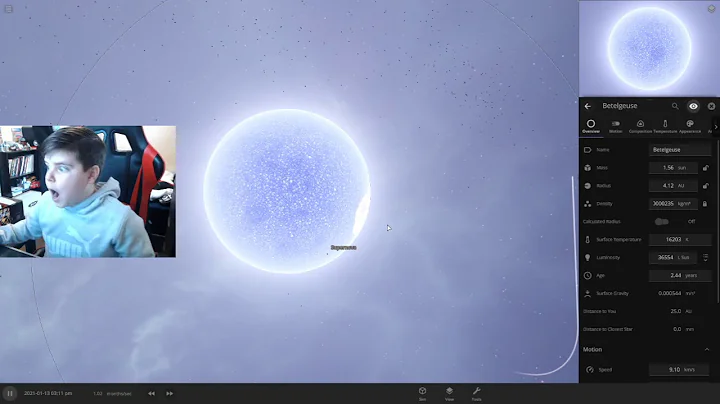Collapse the Motion section chevron

pos(707,350)
